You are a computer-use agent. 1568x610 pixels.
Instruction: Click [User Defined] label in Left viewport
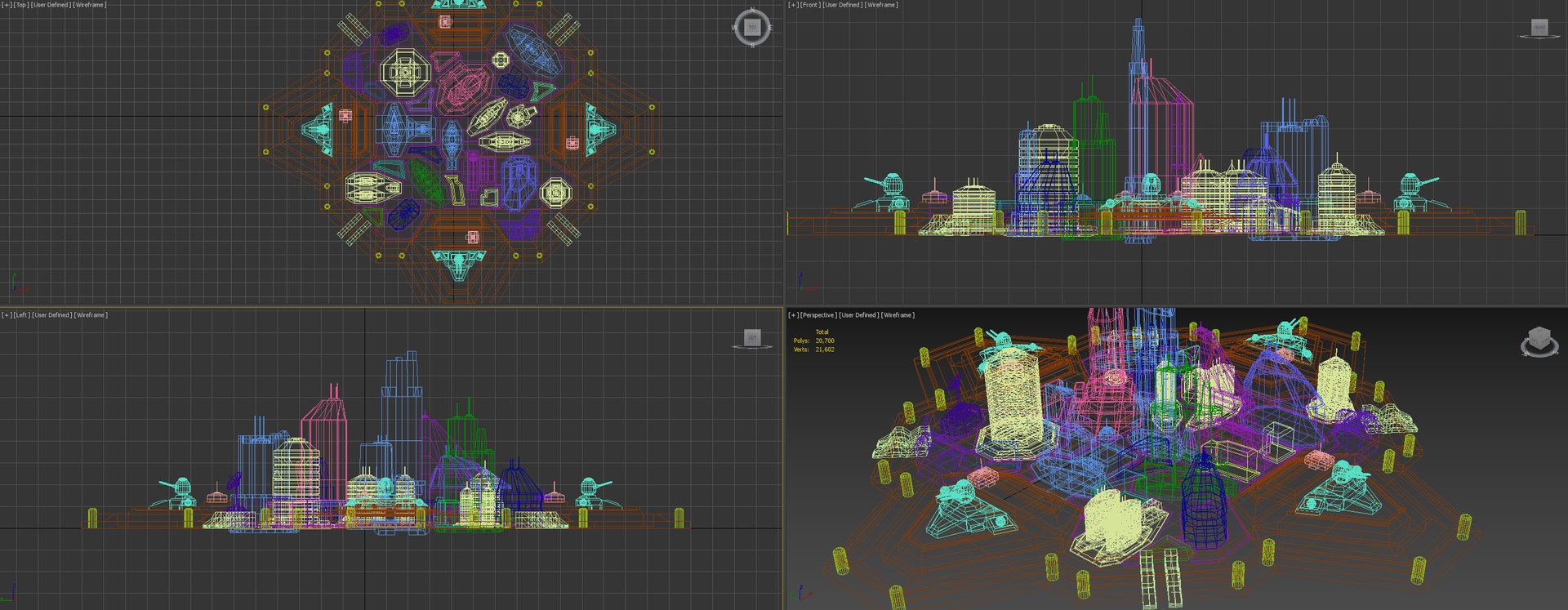[52, 315]
